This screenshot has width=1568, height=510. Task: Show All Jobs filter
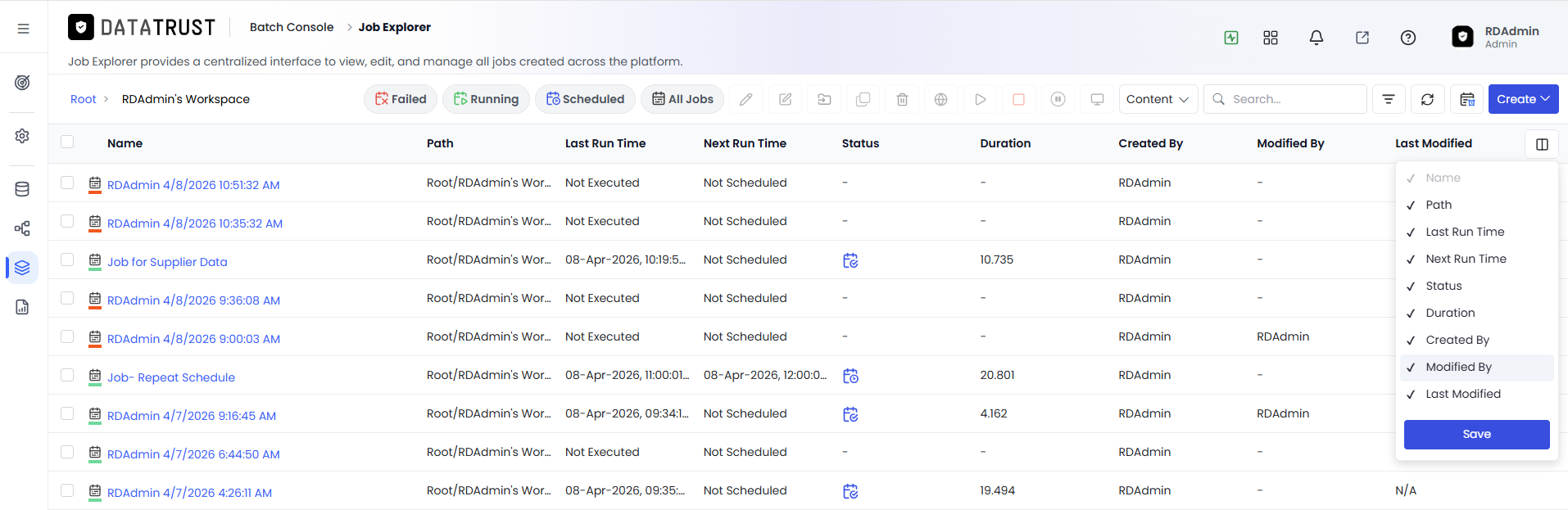tap(682, 99)
